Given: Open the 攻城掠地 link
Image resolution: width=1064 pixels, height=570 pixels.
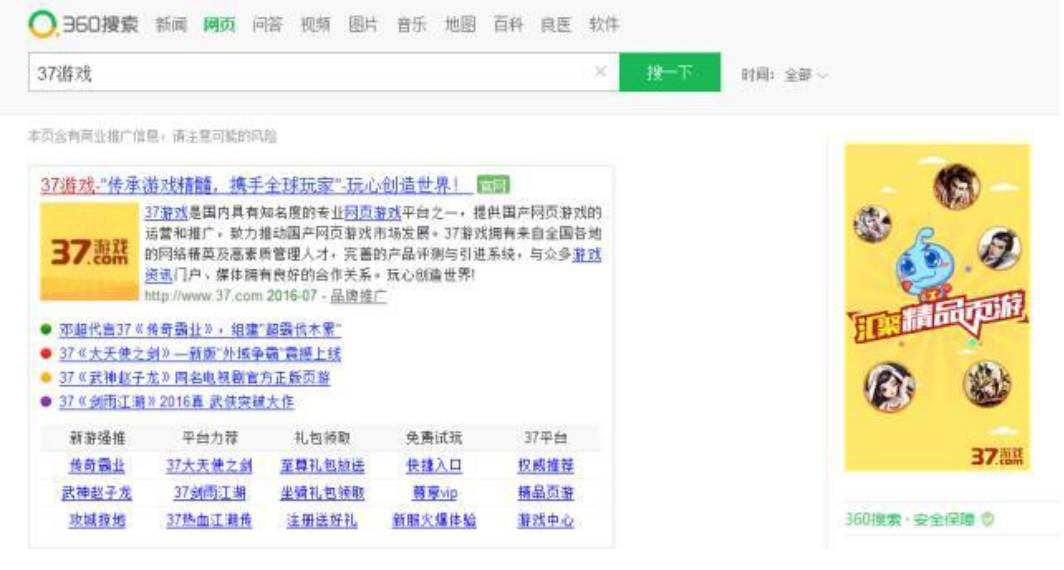Looking at the screenshot, I should pos(97,520).
